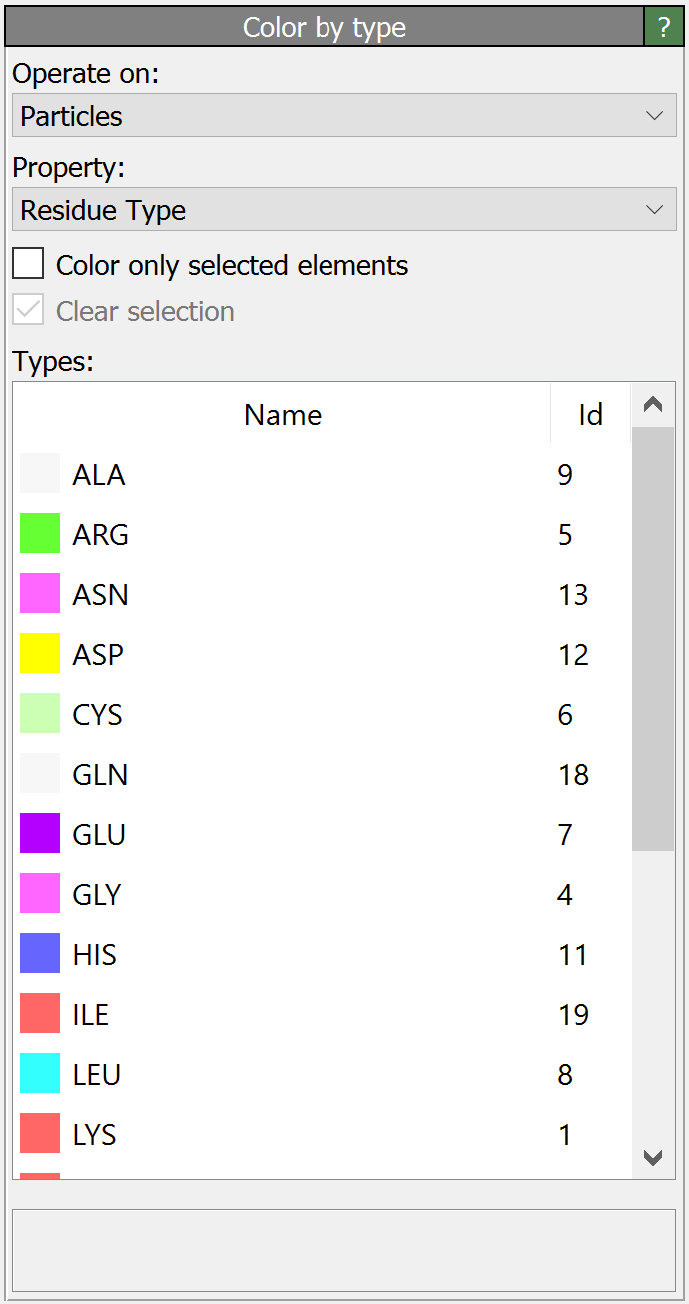The image size is (689, 1304).
Task: Click the purple GLU color swatch
Action: [x=40, y=834]
